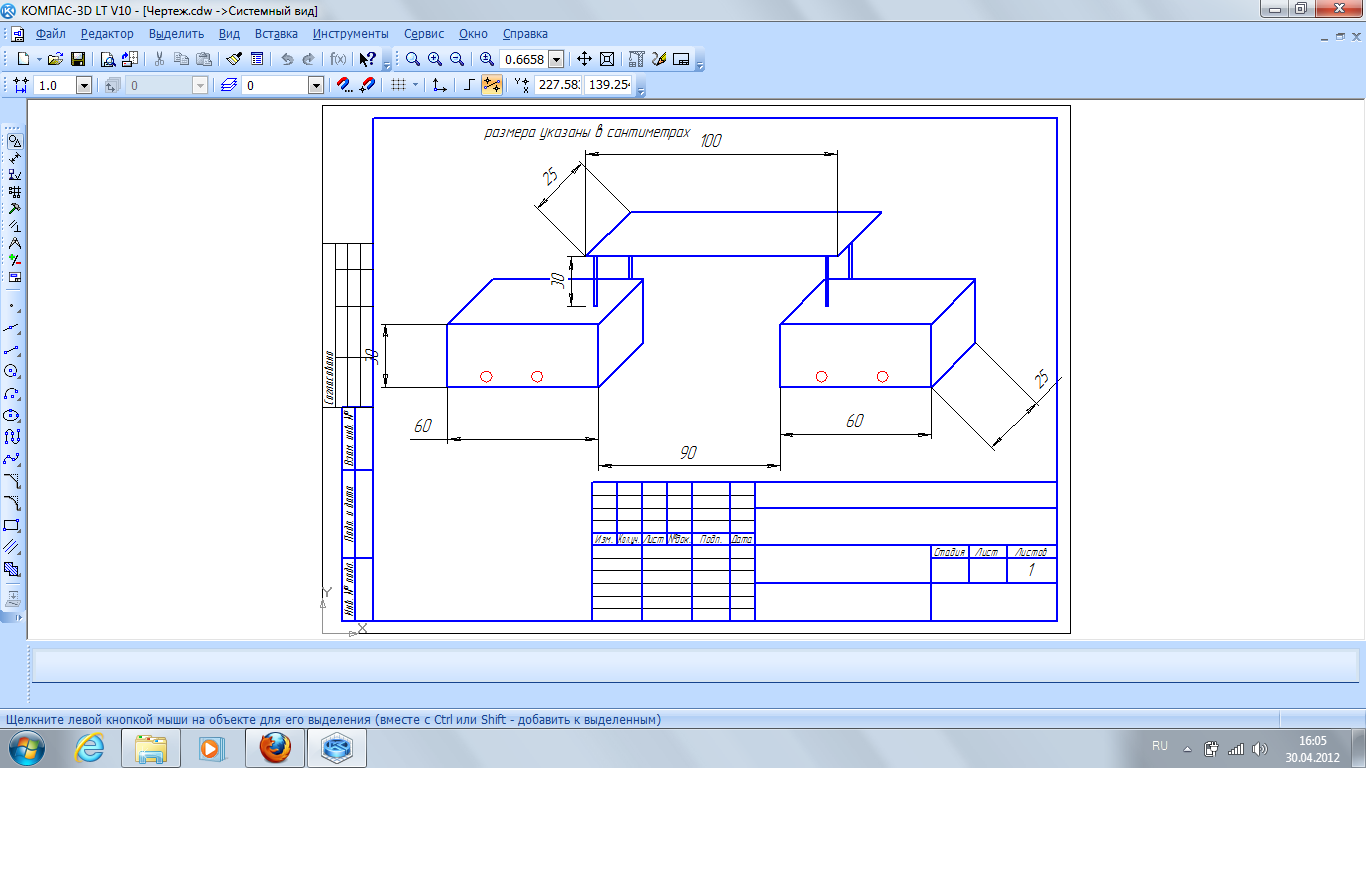Open the Вставка menu
This screenshot has height=892, width=1366.
pyautogui.click(x=276, y=34)
